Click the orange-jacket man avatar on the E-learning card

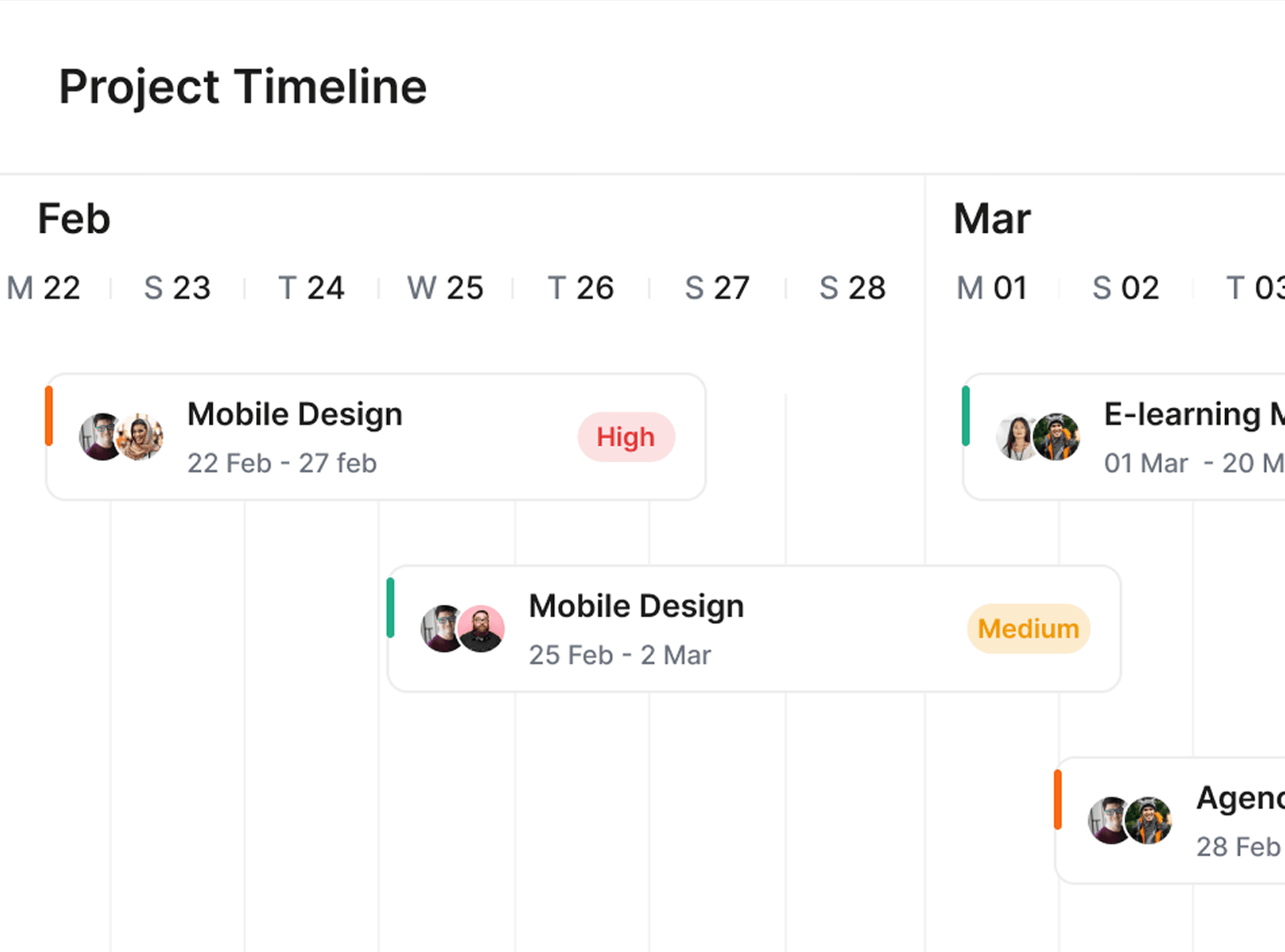click(1056, 436)
